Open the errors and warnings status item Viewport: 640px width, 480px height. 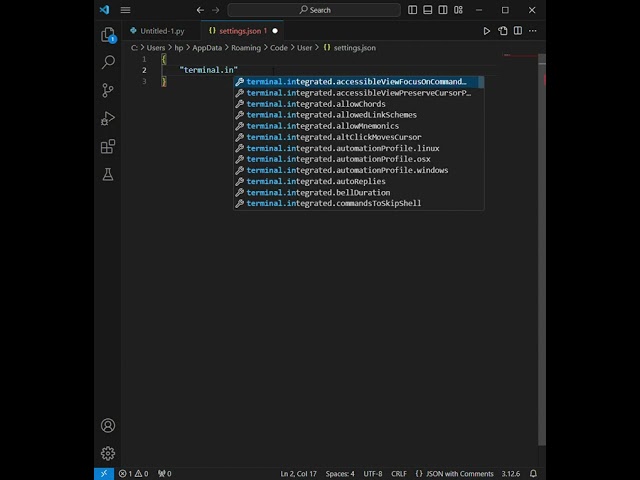(133, 473)
